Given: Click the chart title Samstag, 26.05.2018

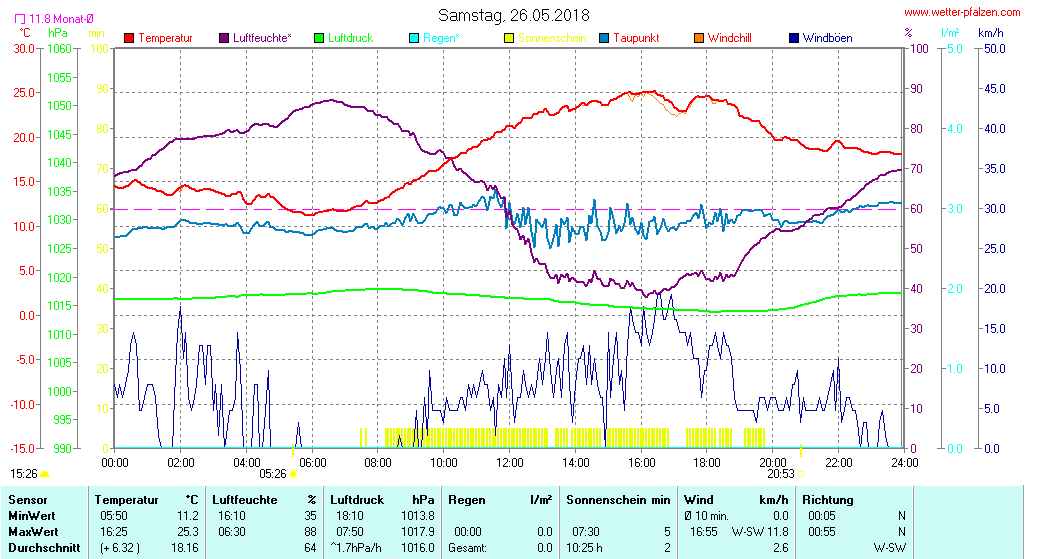Looking at the screenshot, I should 513,15.
